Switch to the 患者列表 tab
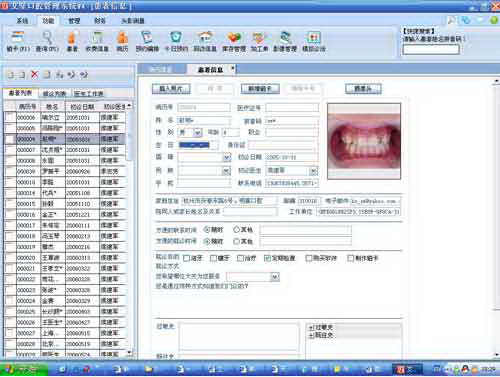500x377 pixels. (20, 93)
